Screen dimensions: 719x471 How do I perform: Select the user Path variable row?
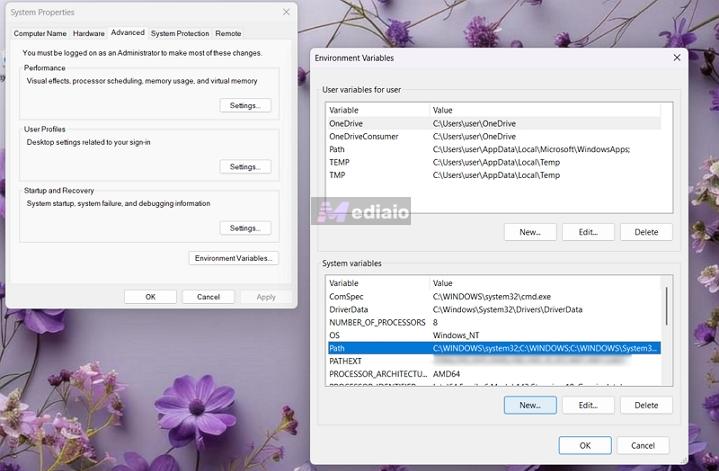click(494, 149)
